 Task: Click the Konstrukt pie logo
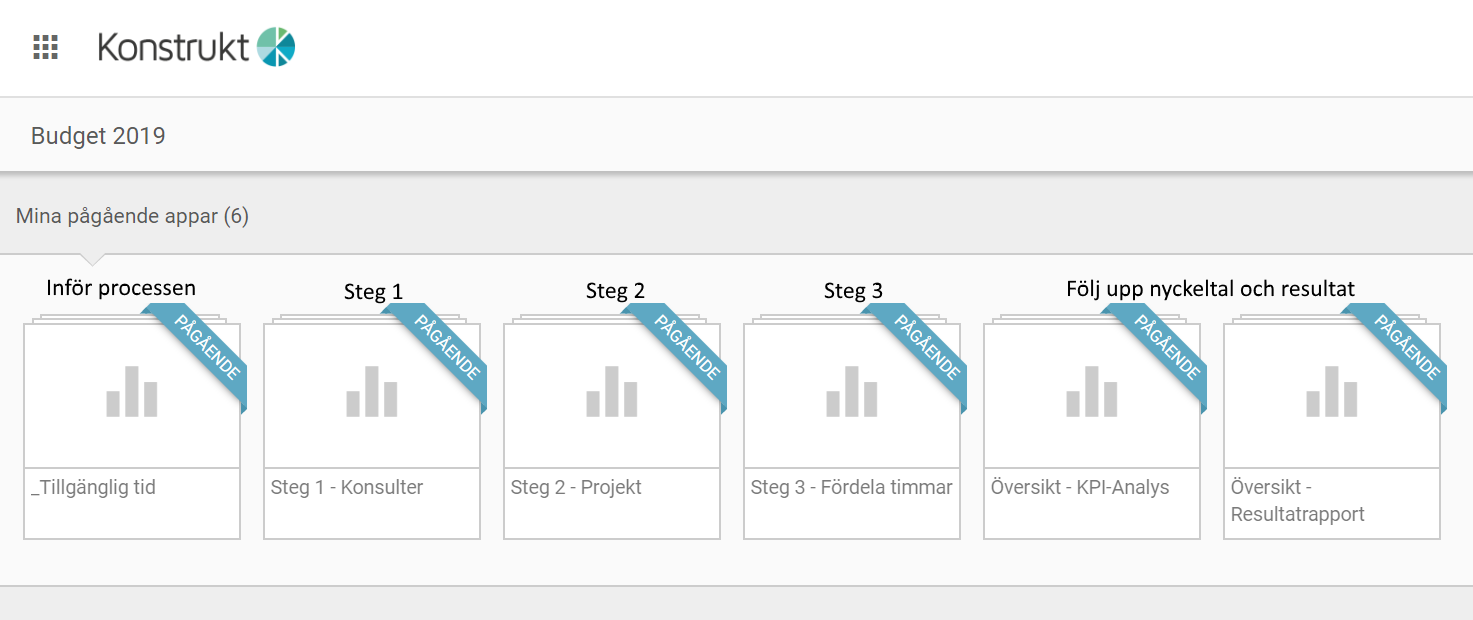276,47
